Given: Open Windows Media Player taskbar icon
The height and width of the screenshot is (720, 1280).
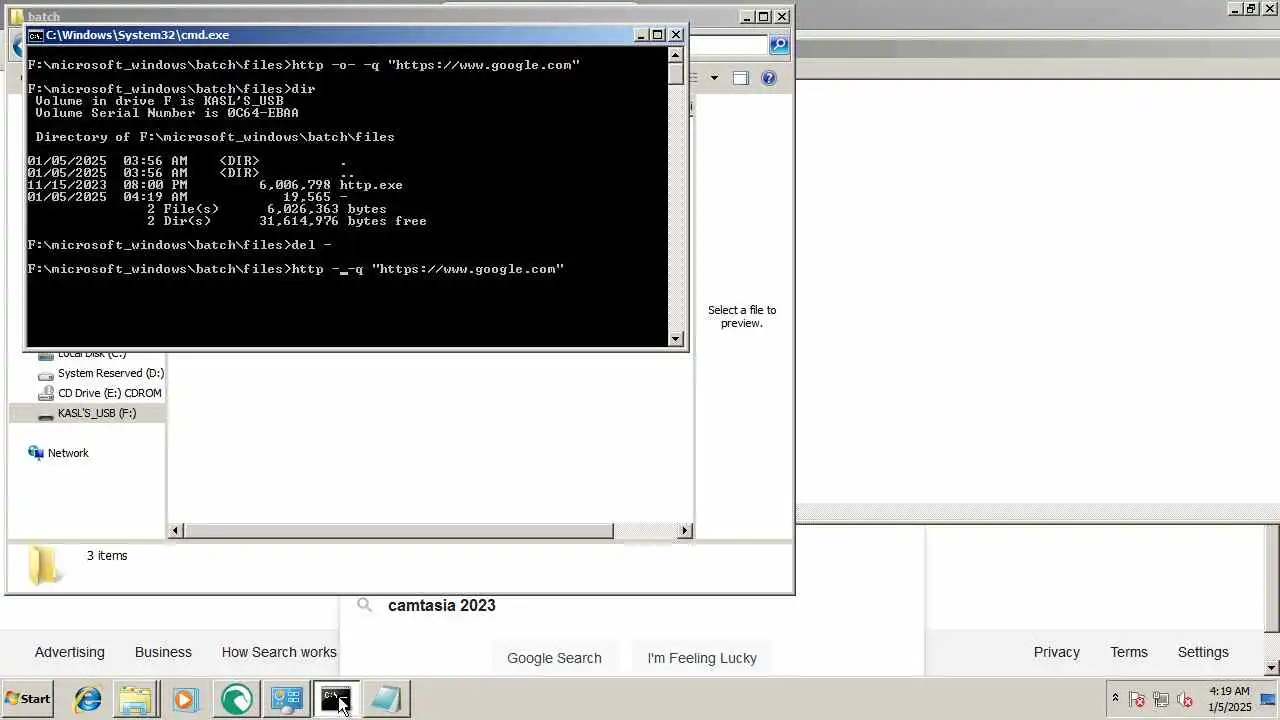Looking at the screenshot, I should point(185,699).
